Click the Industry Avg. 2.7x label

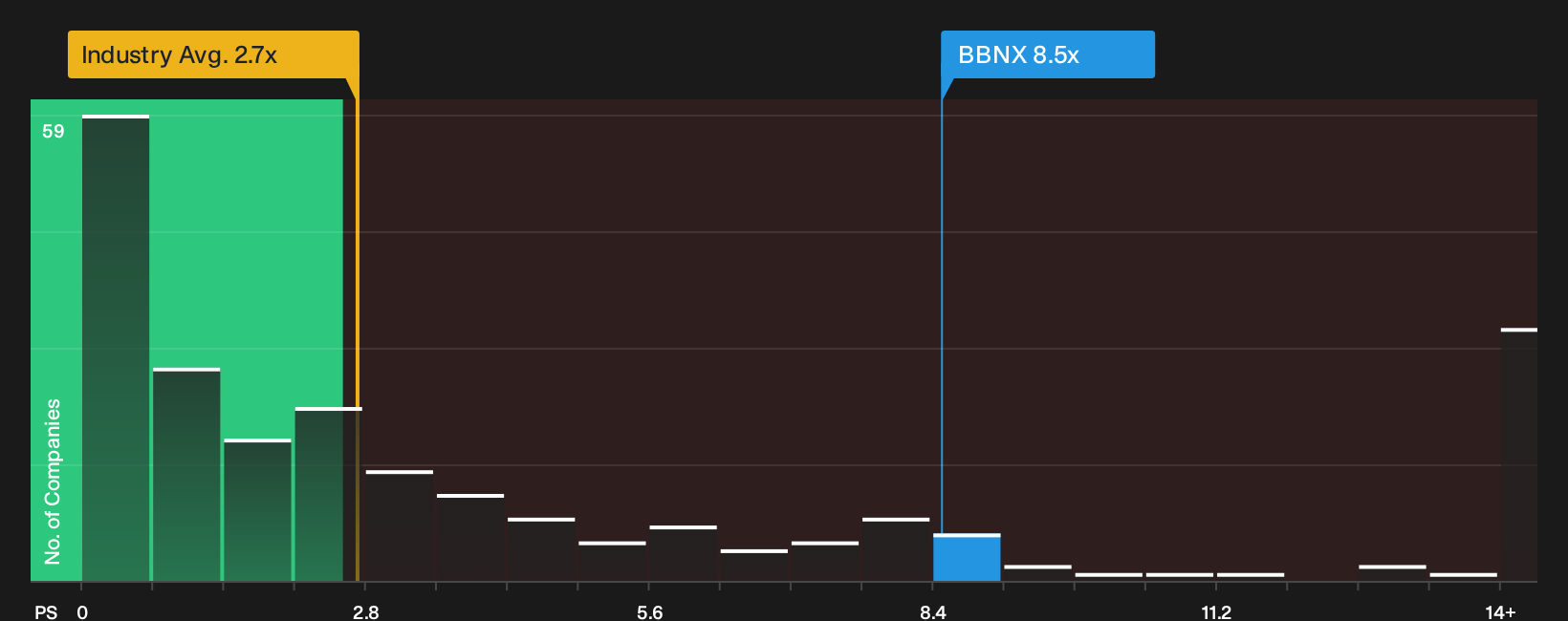tap(213, 54)
